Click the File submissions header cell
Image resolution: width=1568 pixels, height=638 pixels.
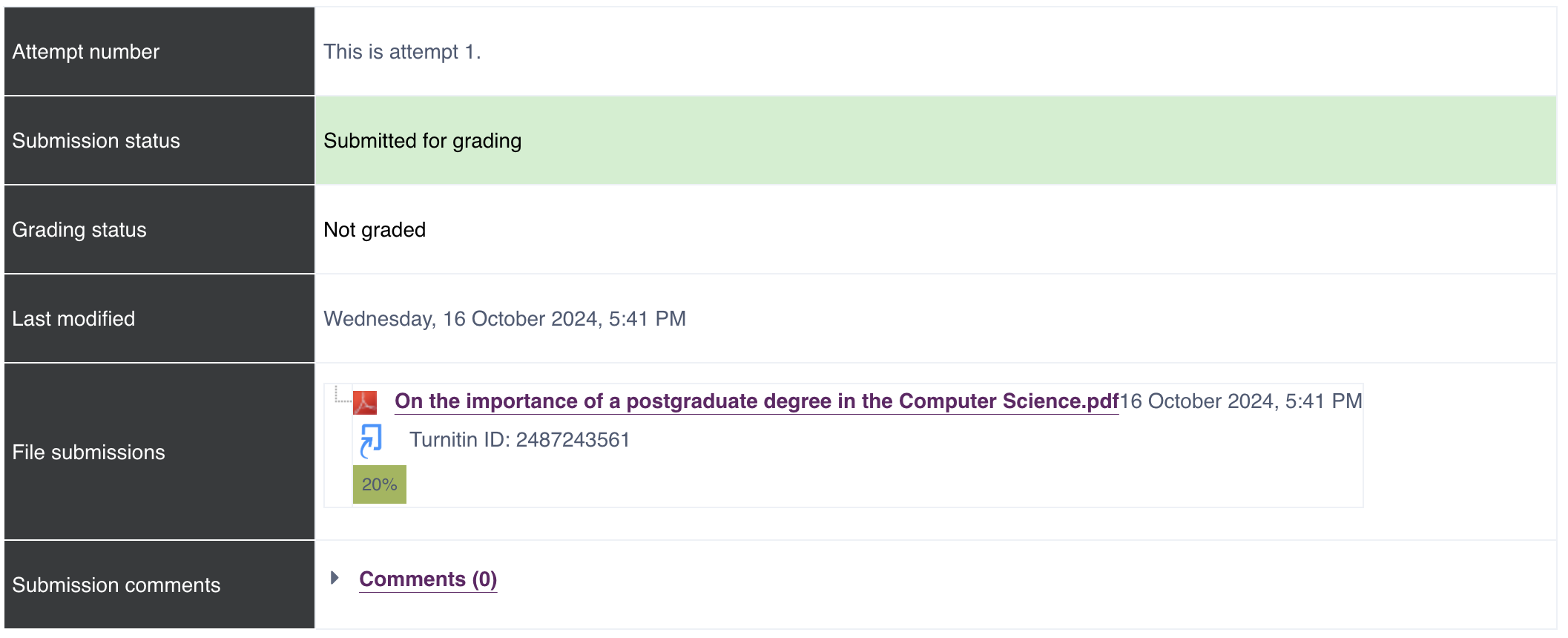[159, 452]
